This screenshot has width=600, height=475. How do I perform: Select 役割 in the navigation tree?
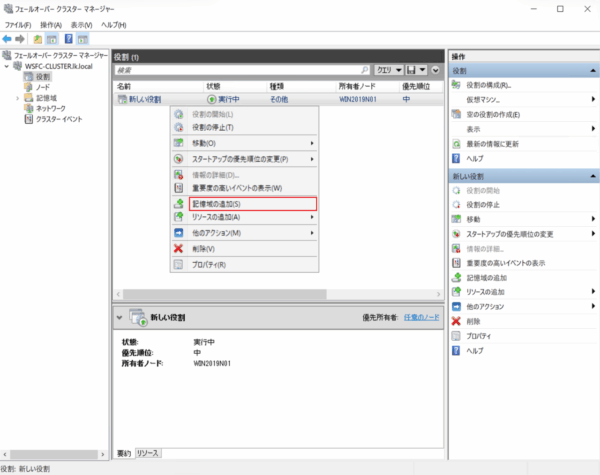click(x=43, y=77)
